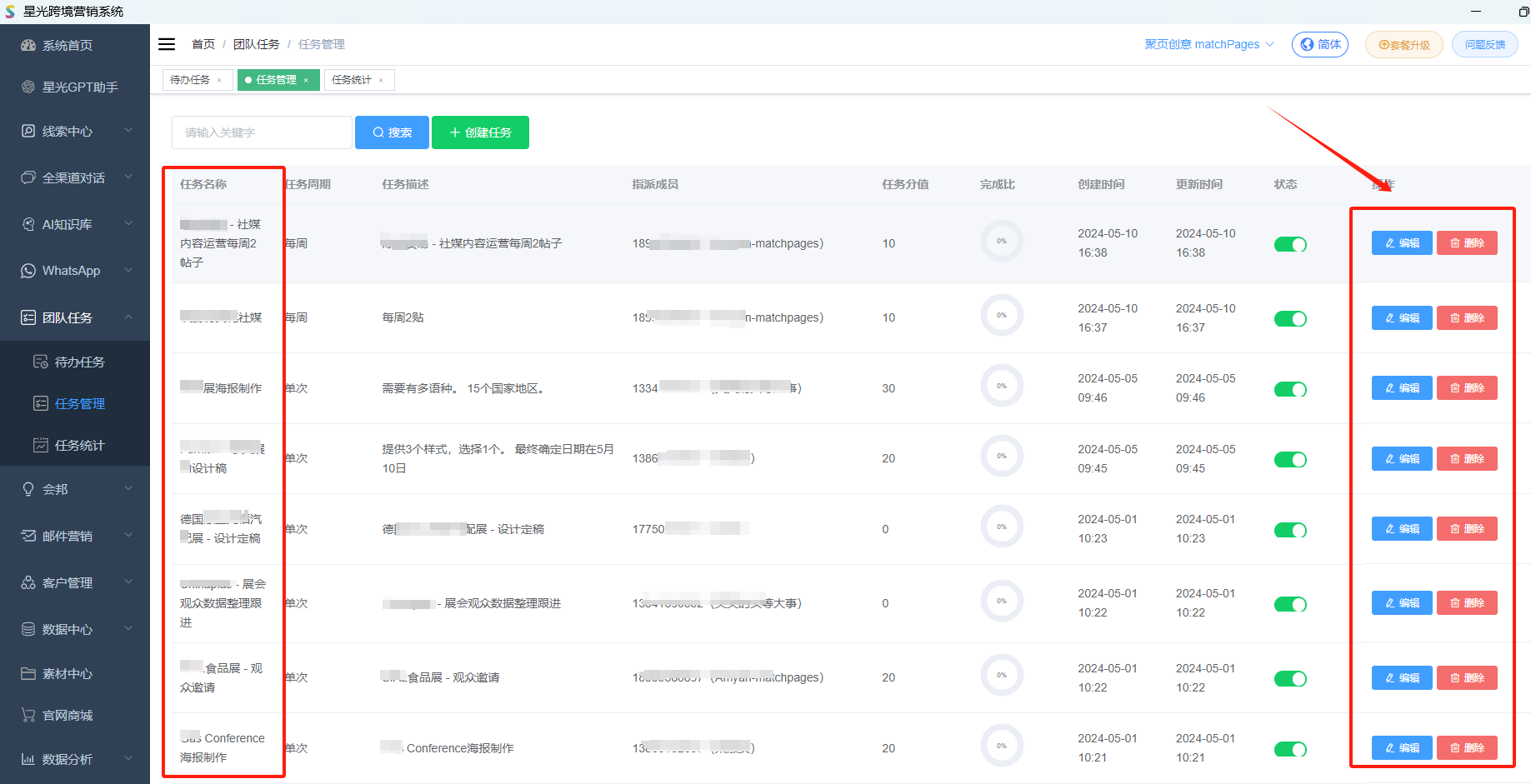Expand 邮件营销 menu chevron
This screenshot has width=1531, height=784.
coord(128,536)
